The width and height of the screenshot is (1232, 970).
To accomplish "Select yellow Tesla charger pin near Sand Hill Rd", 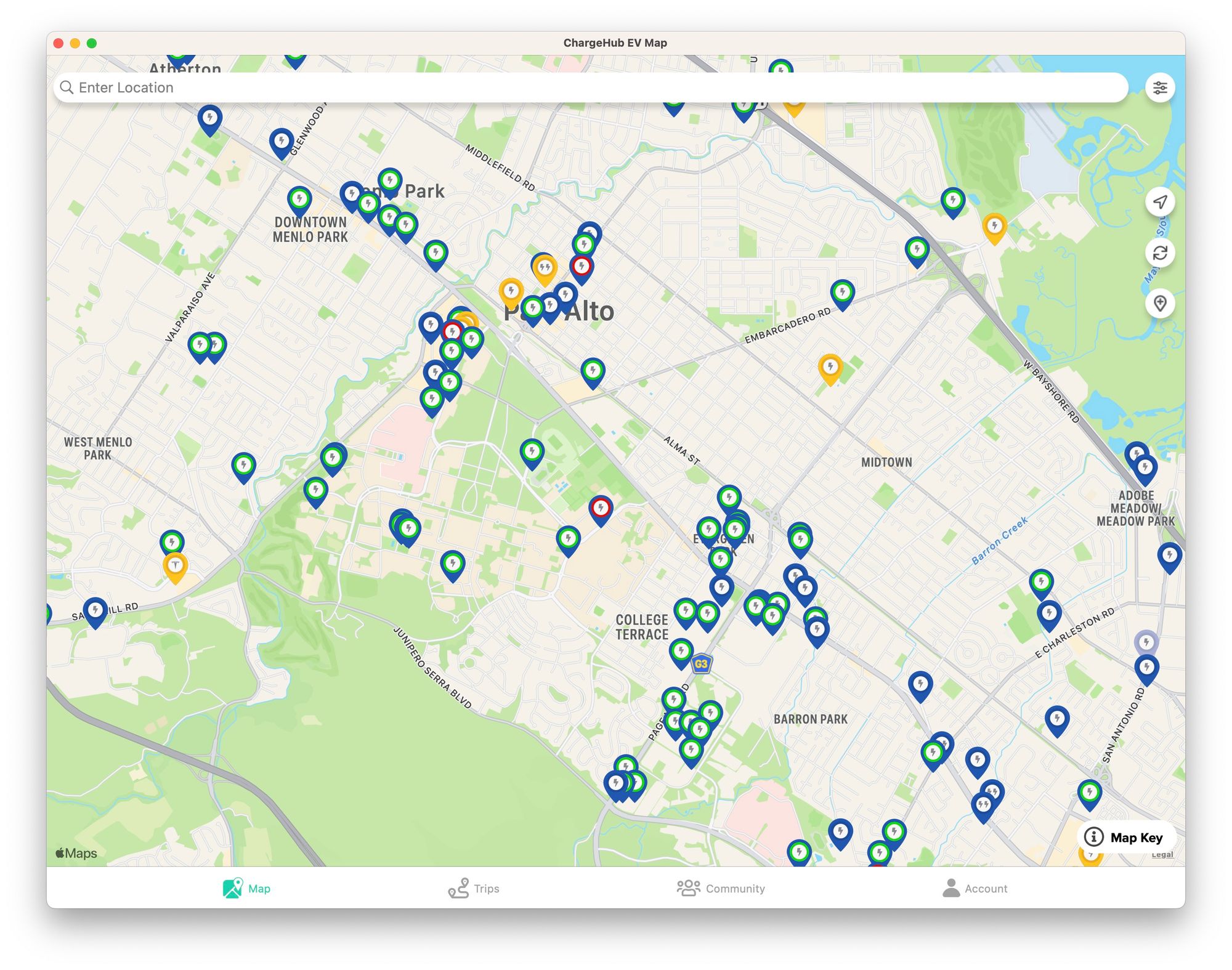I will [176, 567].
